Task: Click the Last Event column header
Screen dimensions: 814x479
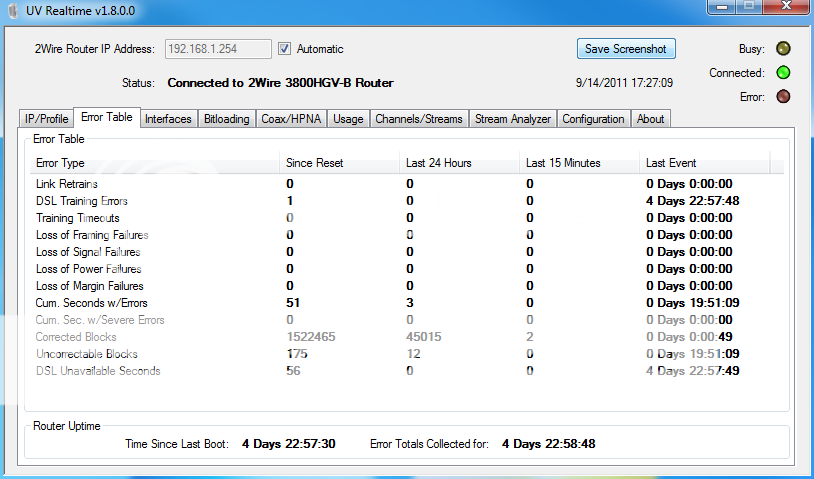Action: point(704,163)
